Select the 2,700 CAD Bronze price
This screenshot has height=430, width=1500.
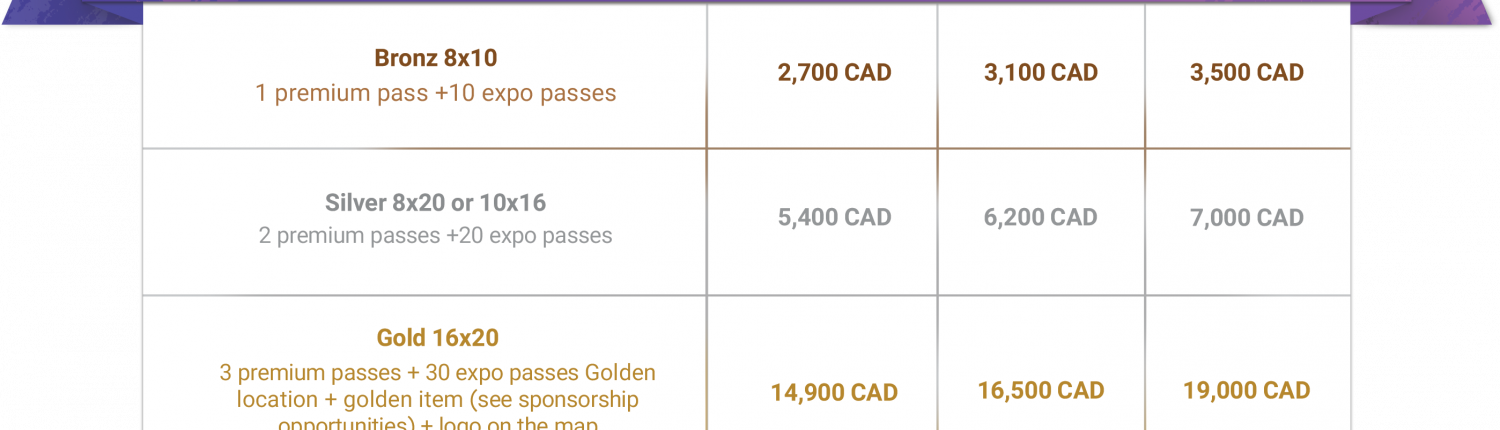coord(834,73)
